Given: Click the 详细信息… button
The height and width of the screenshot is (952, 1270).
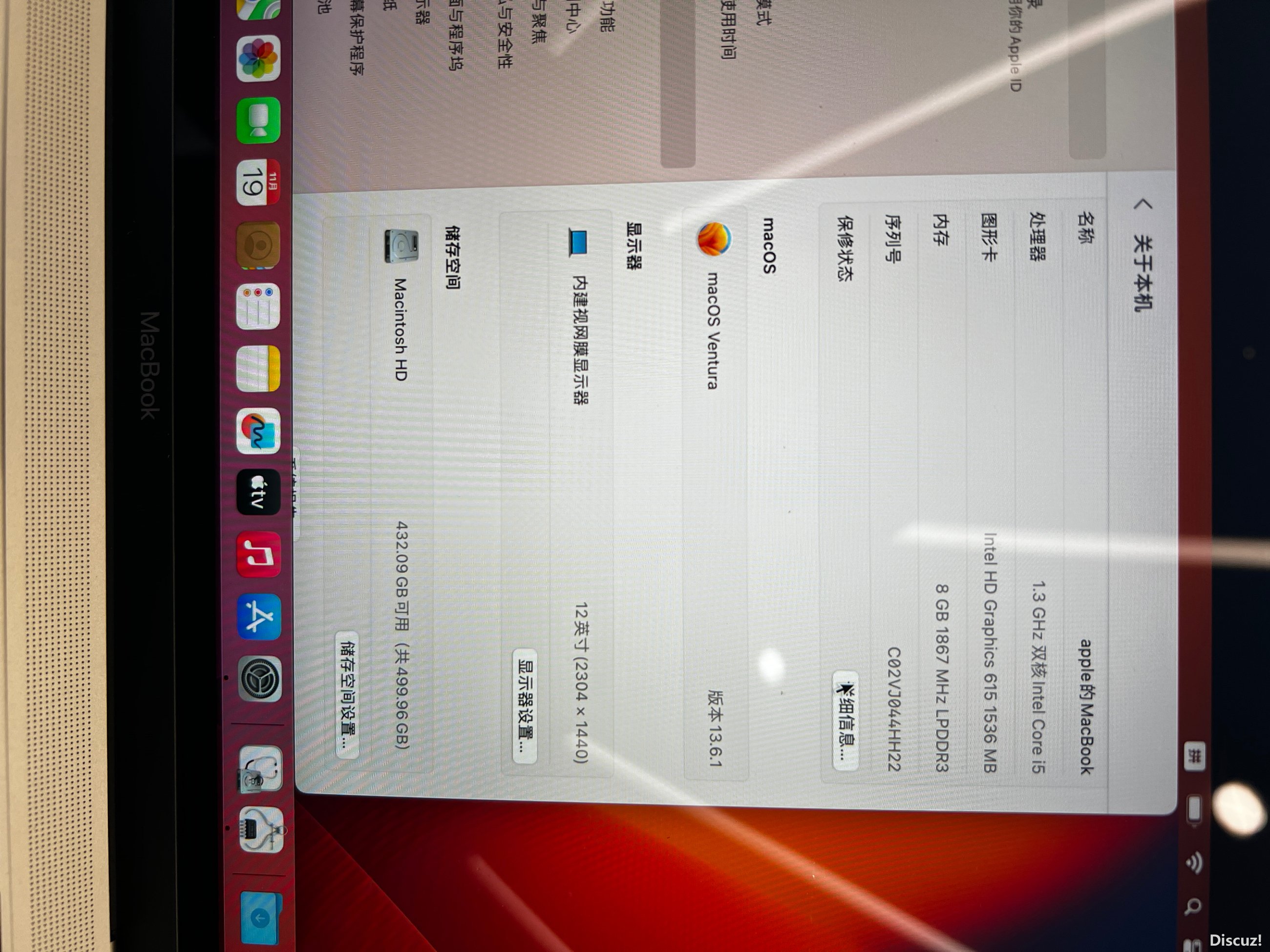Looking at the screenshot, I should coord(847,720).
